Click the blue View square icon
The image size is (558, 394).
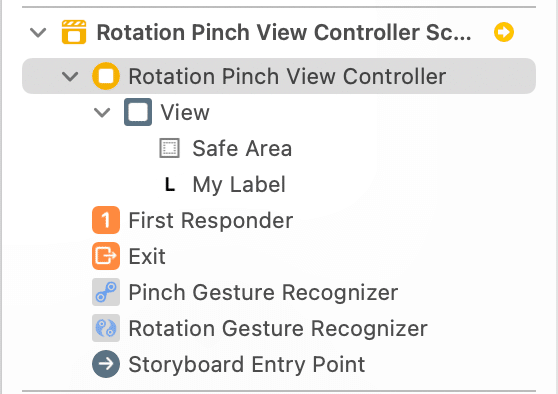[138, 112]
